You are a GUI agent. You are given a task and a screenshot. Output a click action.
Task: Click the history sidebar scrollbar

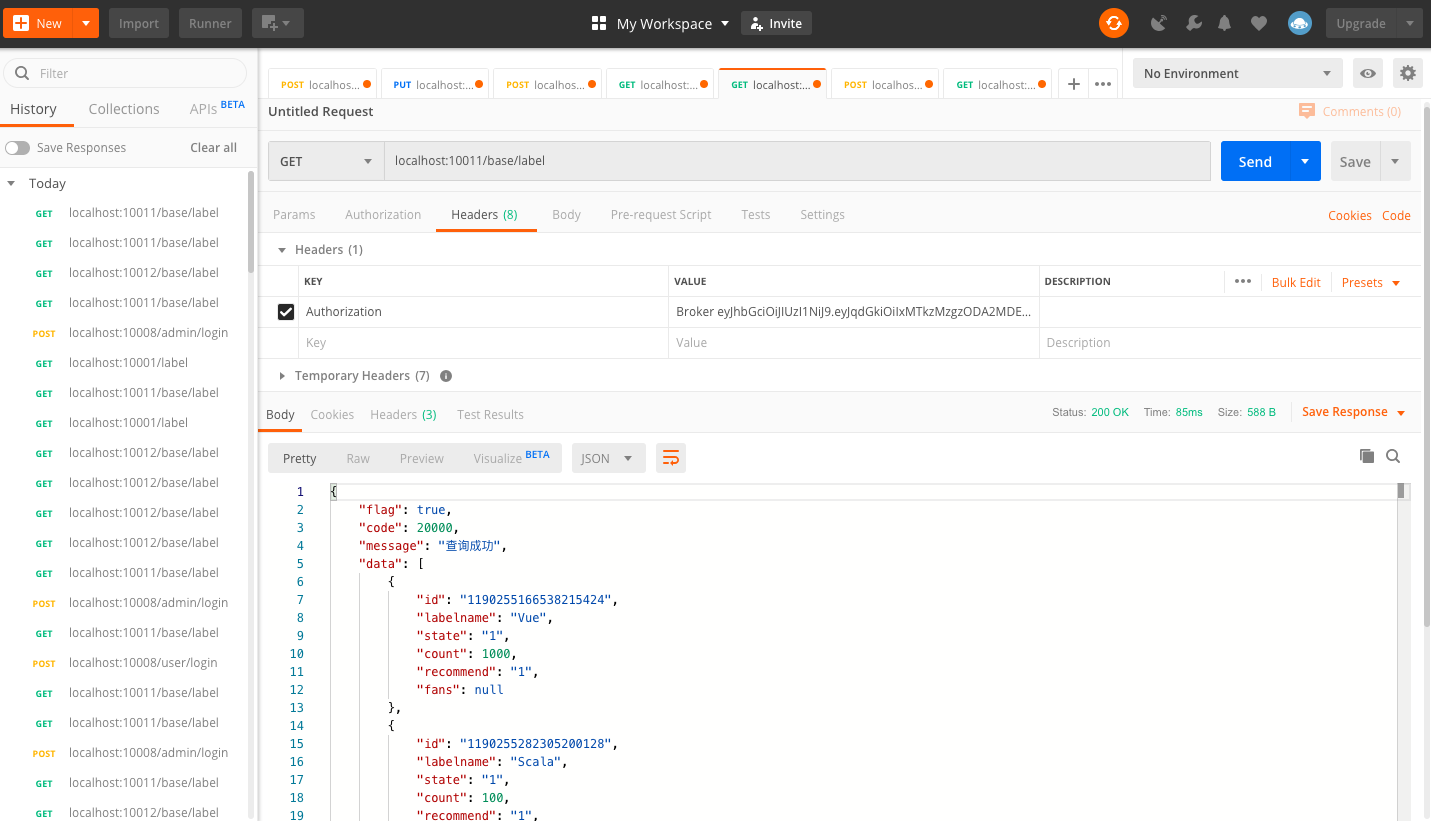(251, 222)
